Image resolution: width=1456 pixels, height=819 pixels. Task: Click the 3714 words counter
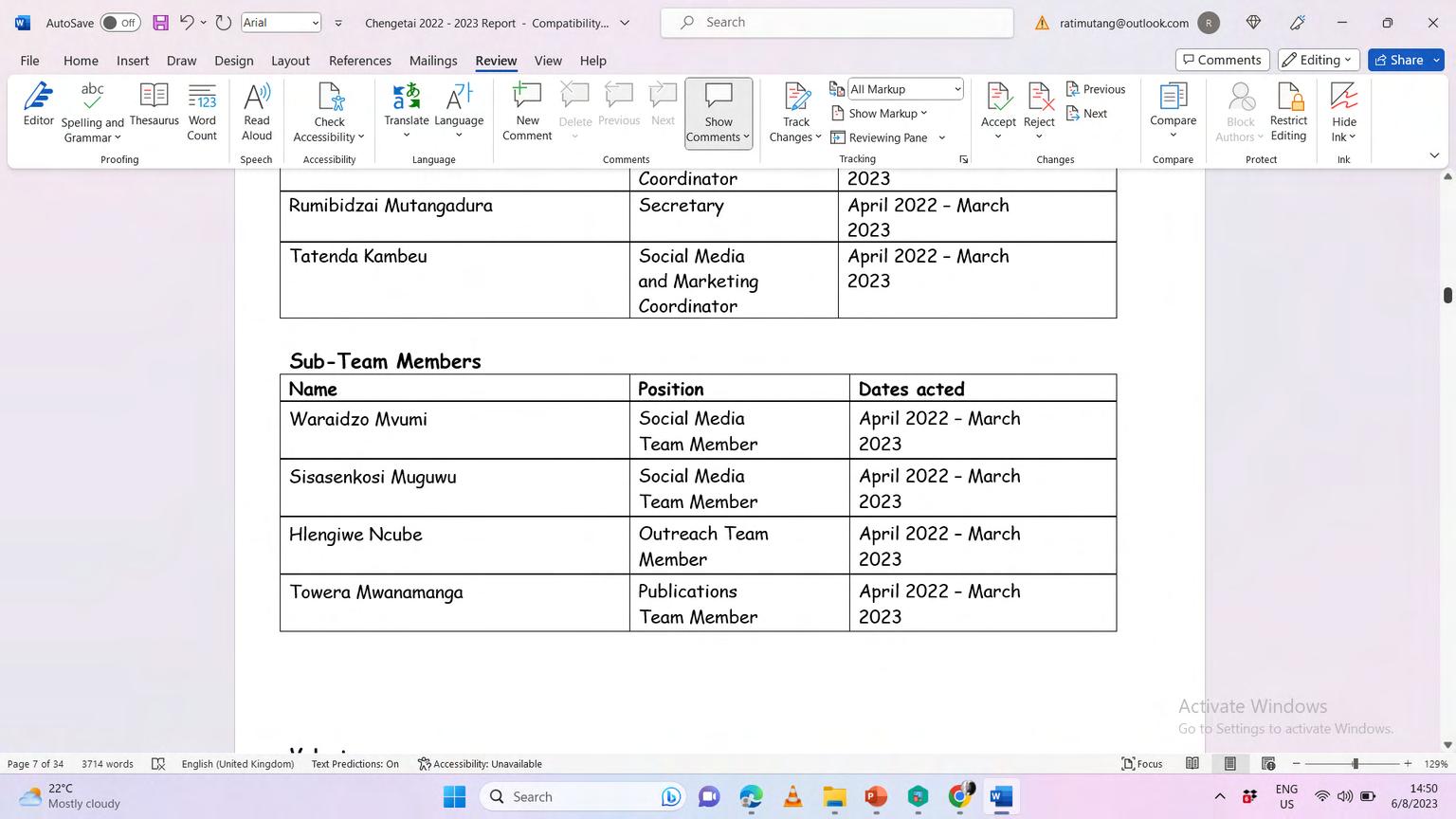click(107, 764)
